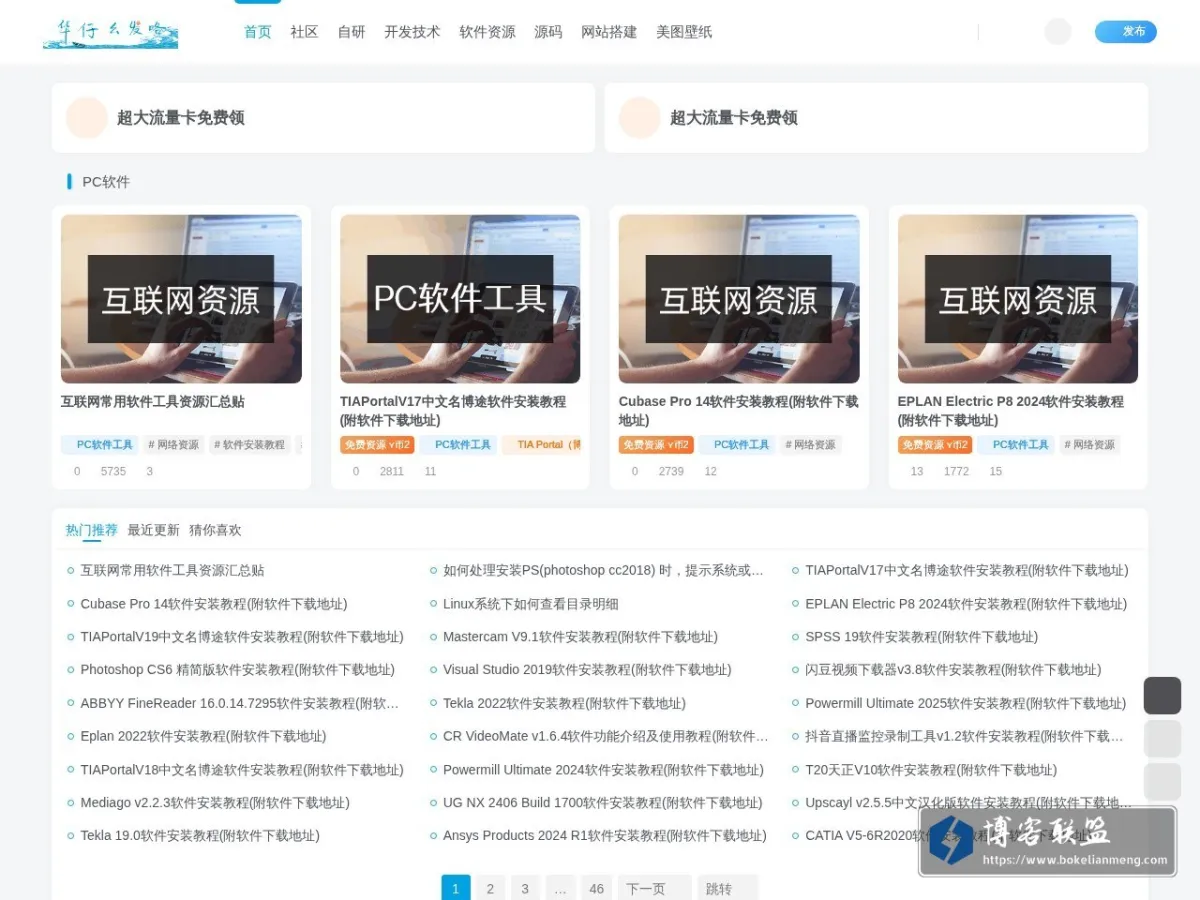Jump to page 46 in pagination
The image size is (1200, 900).
[596, 889]
